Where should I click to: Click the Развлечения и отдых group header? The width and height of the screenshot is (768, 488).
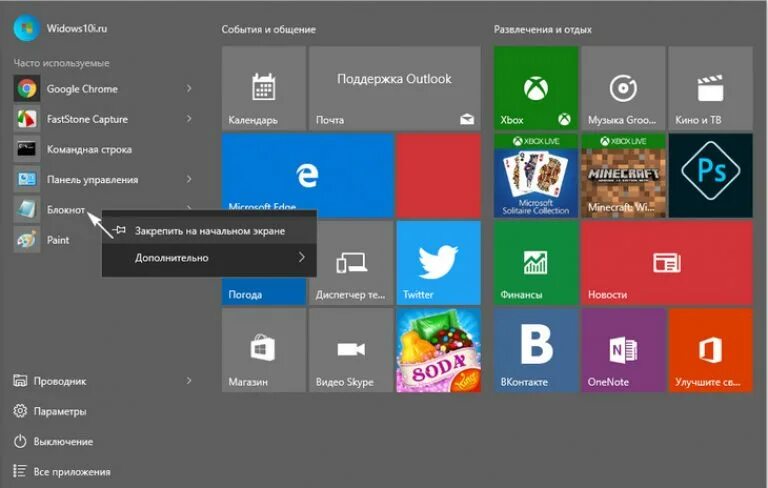542,29
